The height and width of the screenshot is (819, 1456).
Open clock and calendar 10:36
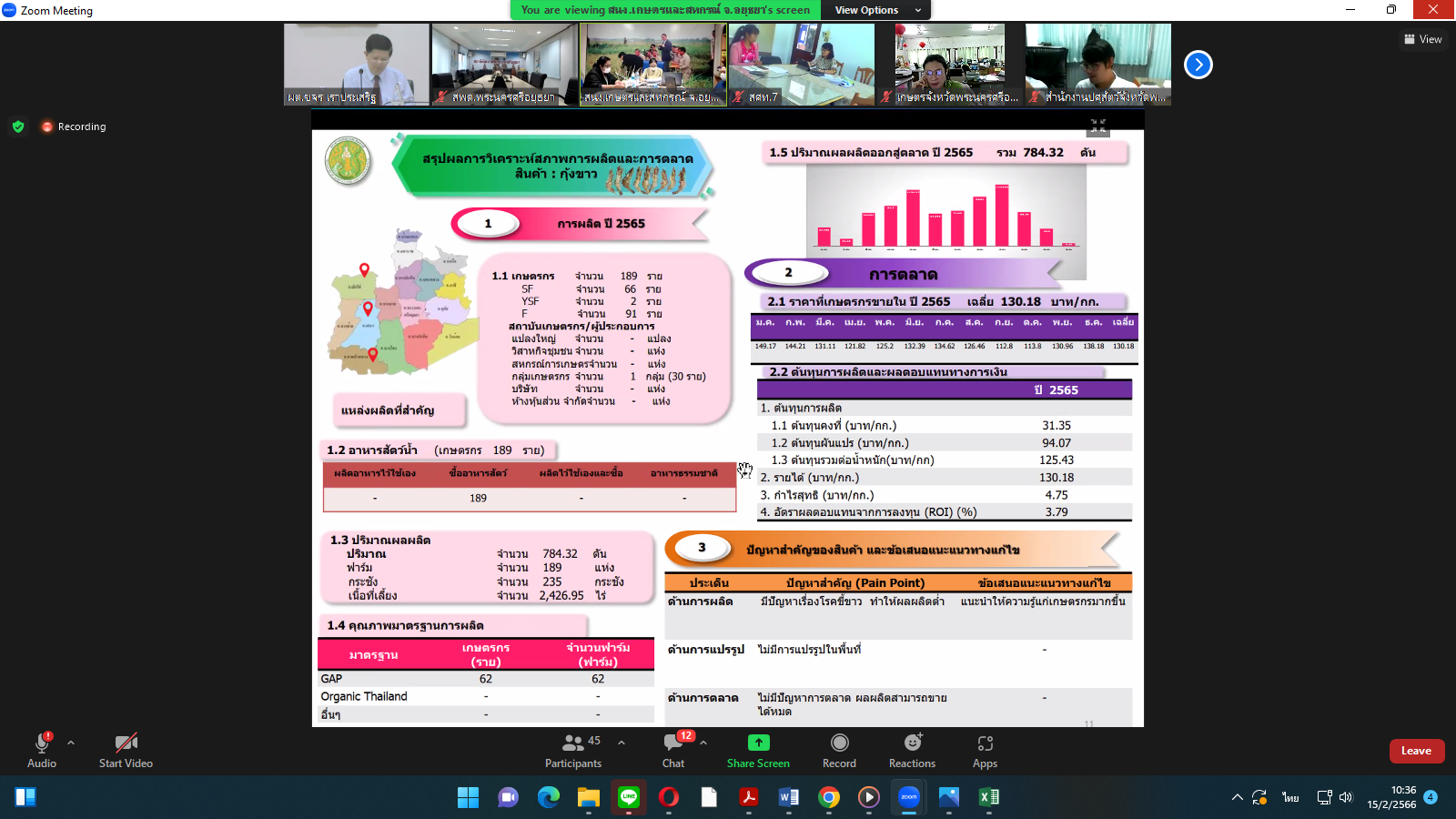click(x=1391, y=797)
